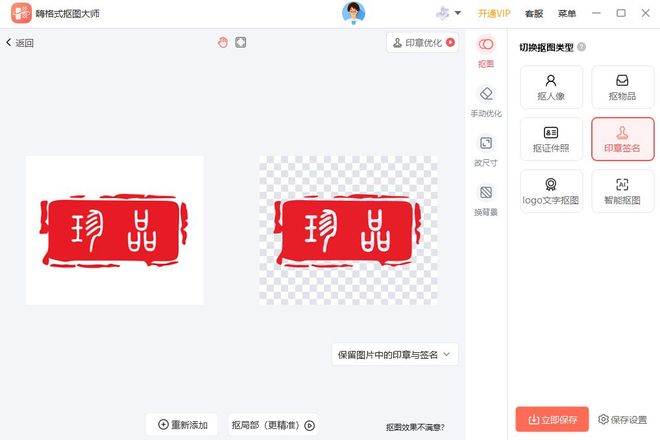This screenshot has width=660, height=440.
Task: Select 抠证件照 ID photo cutout type
Action: [x=551, y=139]
